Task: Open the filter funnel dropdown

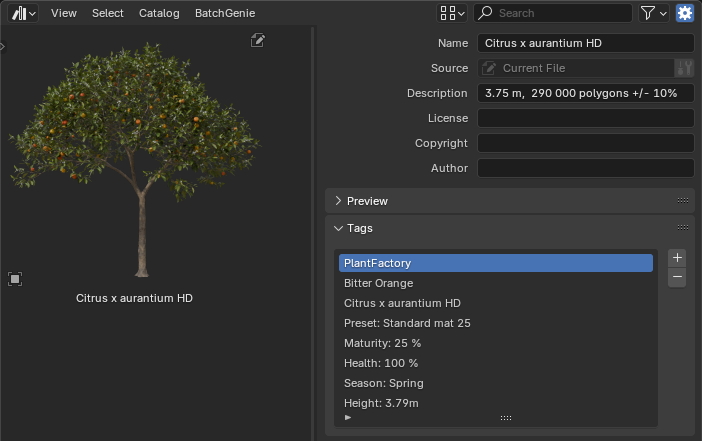Action: pyautogui.click(x=654, y=13)
